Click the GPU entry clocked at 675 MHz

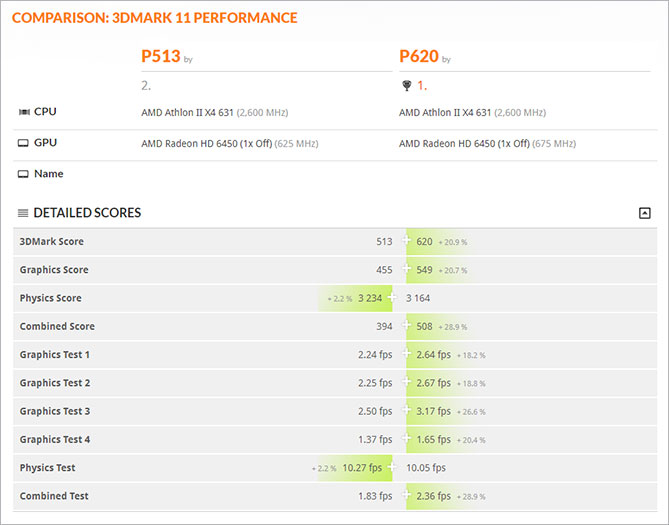[487, 144]
